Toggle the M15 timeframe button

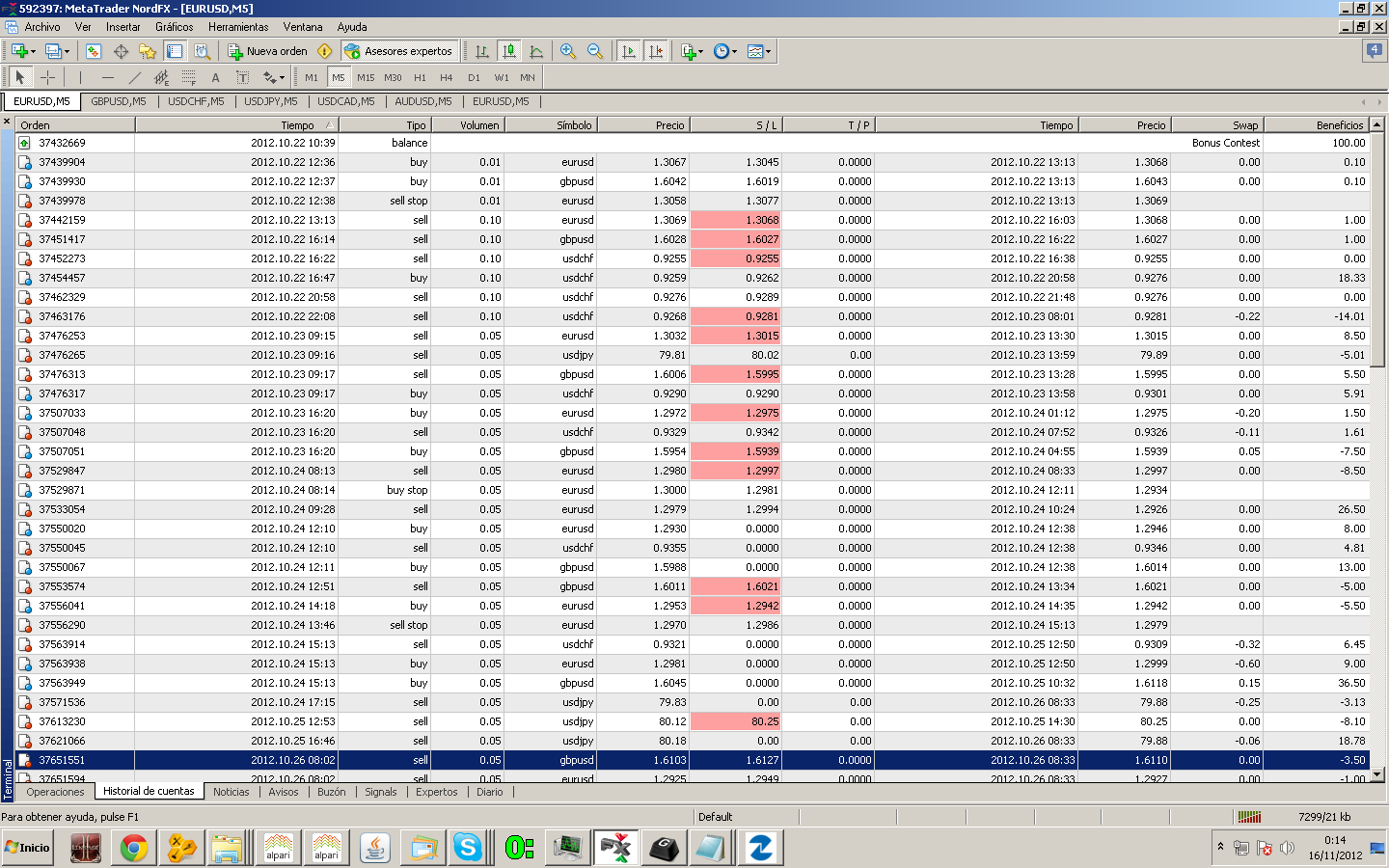tap(366, 77)
